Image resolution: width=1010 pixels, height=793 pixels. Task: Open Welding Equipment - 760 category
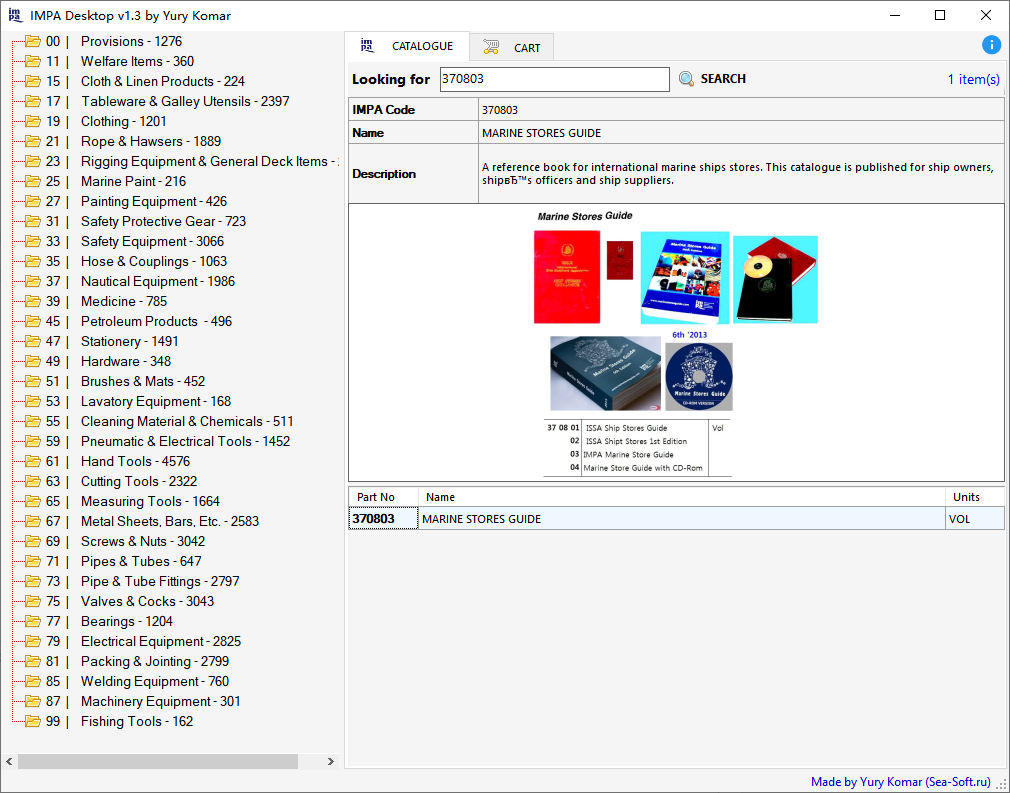tap(155, 680)
